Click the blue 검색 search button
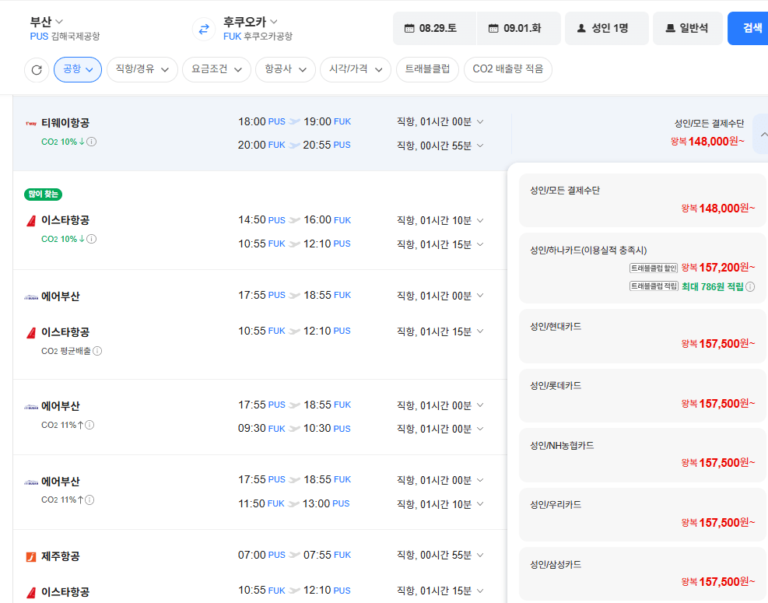Viewport: 768px width, 603px height. (748, 28)
